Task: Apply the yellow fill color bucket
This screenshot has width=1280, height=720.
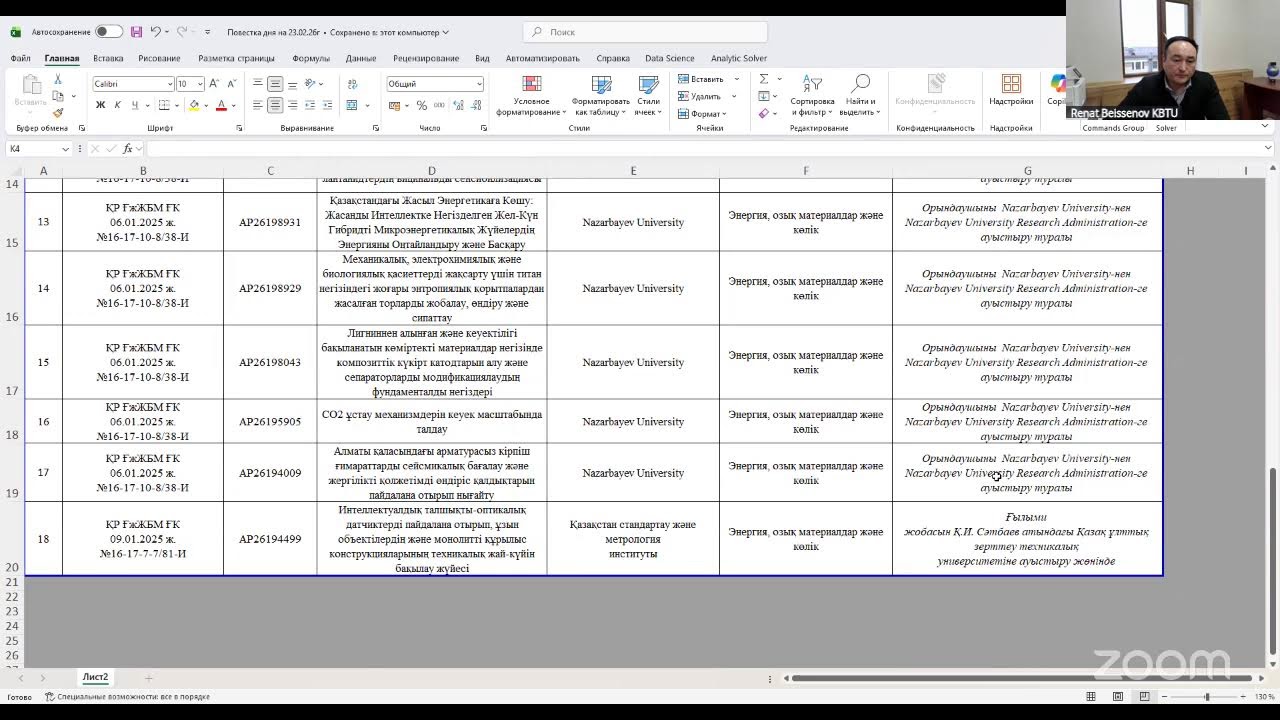Action: click(x=194, y=105)
